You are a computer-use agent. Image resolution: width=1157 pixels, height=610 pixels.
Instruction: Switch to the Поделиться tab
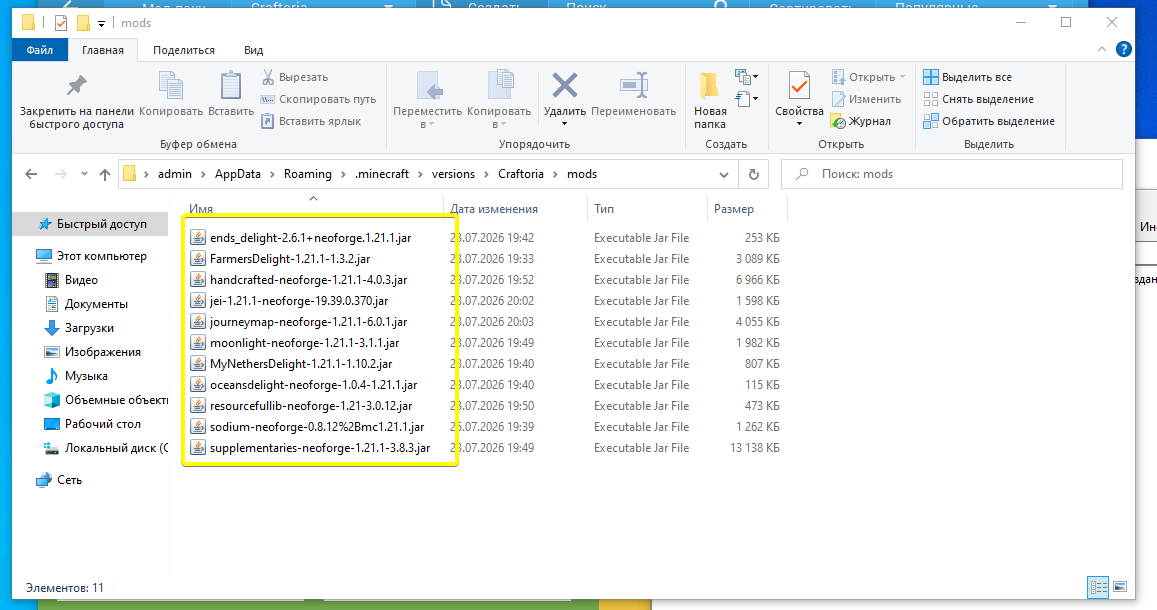(184, 50)
